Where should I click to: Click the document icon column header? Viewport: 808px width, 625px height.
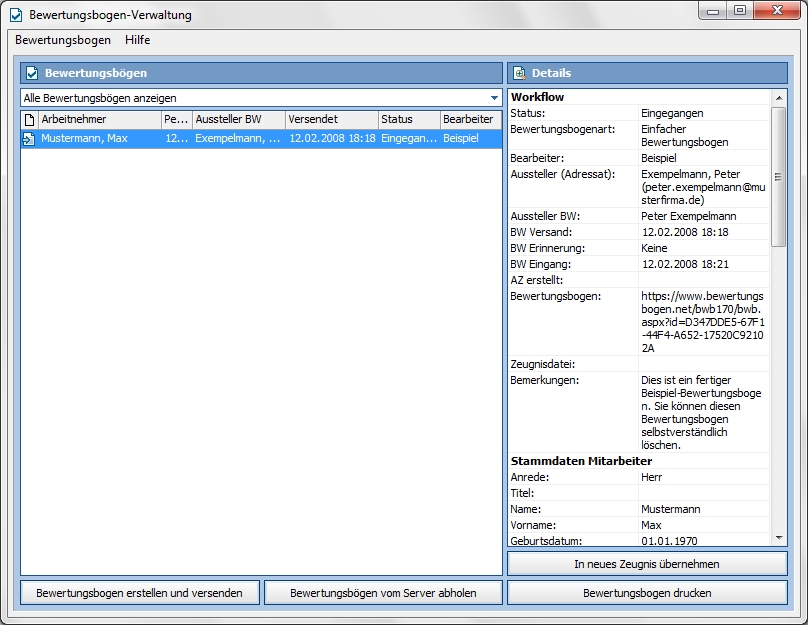pyautogui.click(x=29, y=120)
